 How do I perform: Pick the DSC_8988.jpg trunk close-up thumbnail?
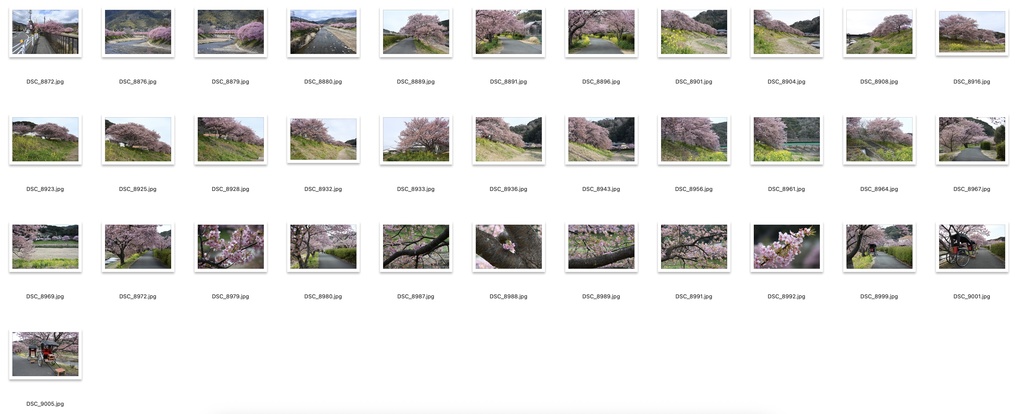click(x=509, y=247)
